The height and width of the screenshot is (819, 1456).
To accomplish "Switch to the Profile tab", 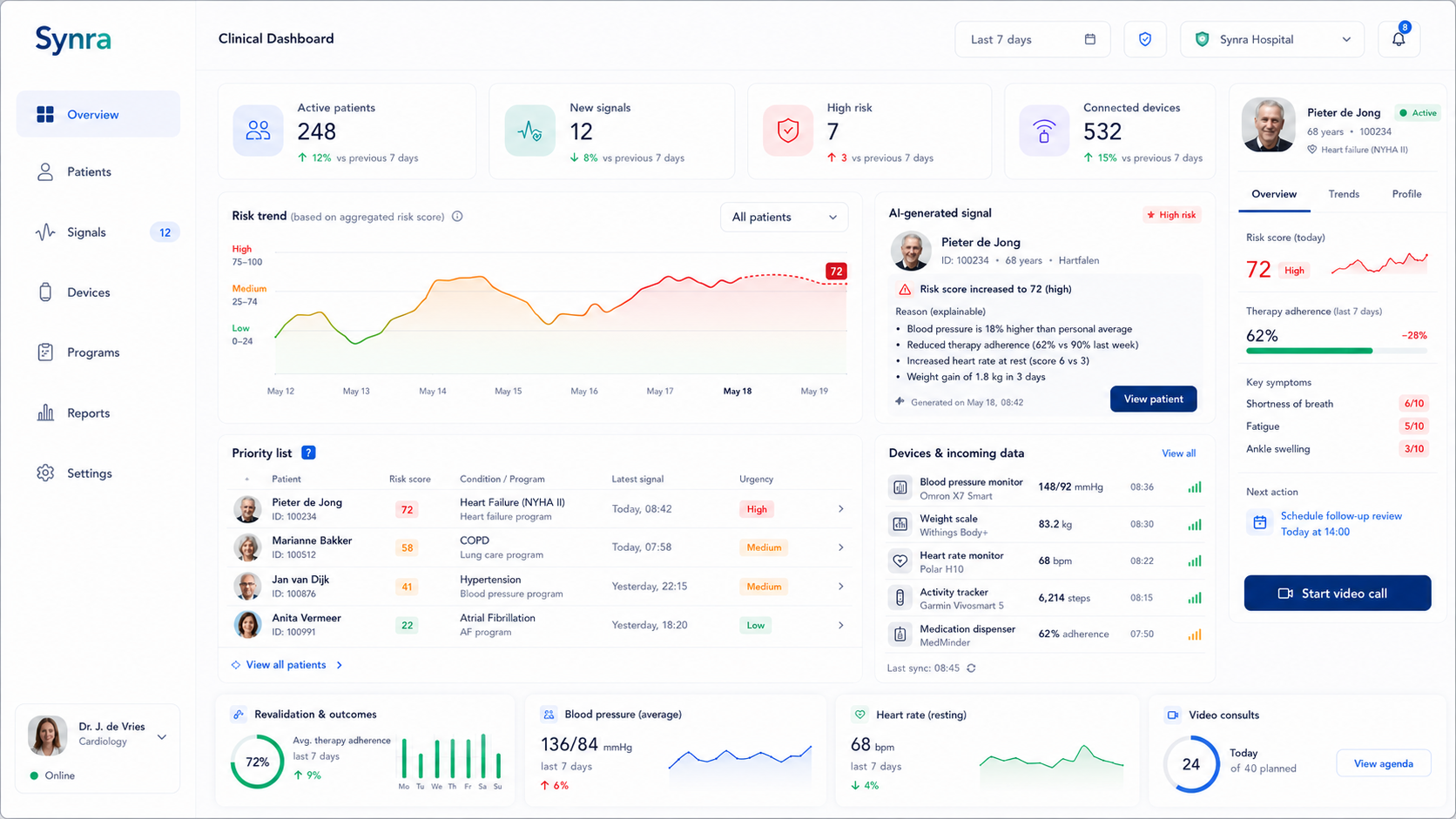I will [1406, 194].
